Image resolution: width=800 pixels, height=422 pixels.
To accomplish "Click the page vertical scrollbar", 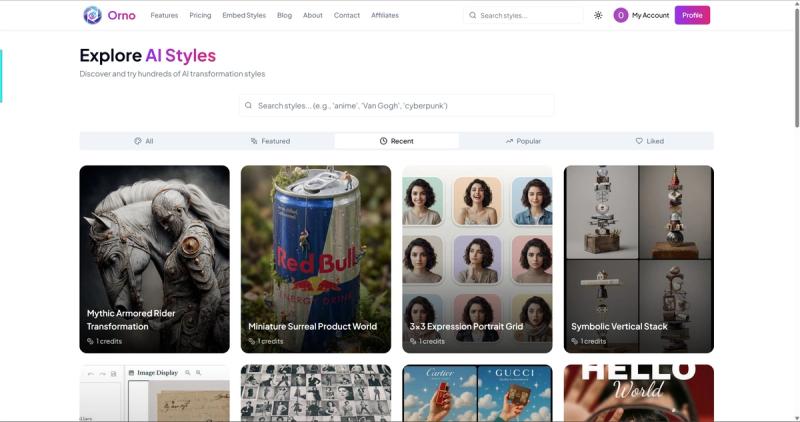I will [x=796, y=66].
